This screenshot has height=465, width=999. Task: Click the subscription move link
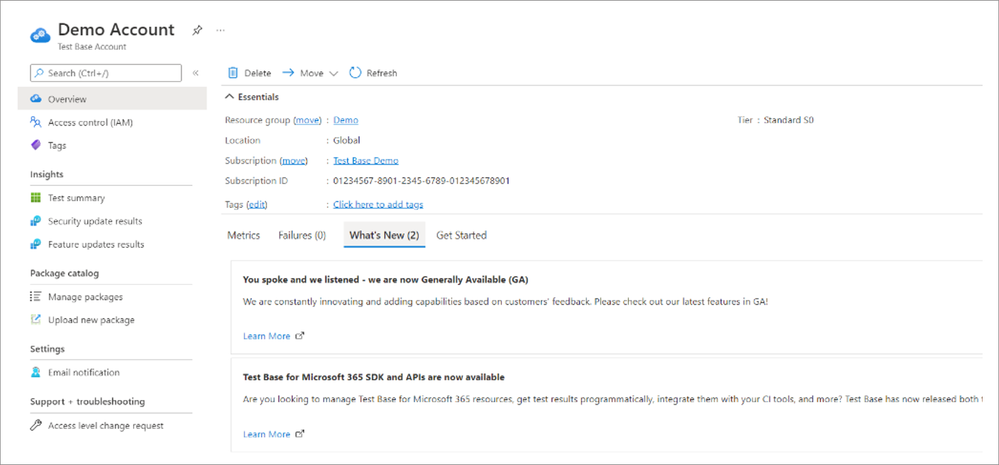pos(294,161)
